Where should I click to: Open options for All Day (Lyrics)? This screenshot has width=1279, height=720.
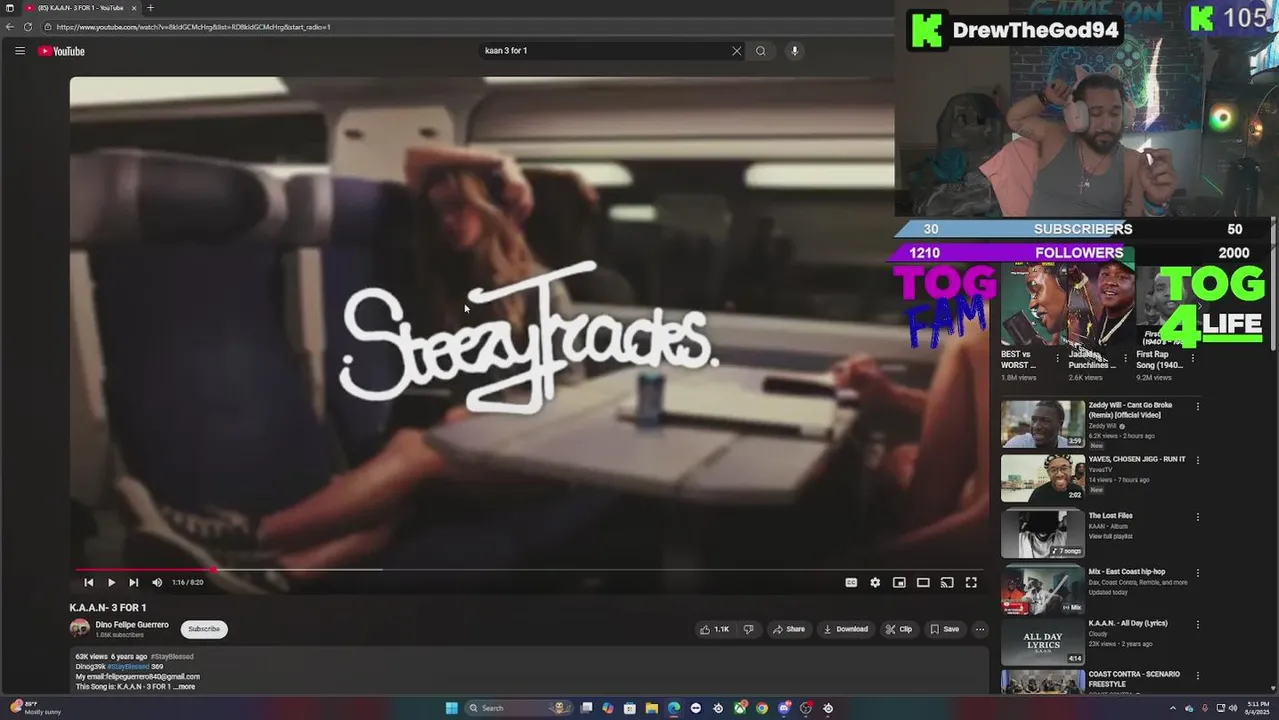click(1197, 624)
